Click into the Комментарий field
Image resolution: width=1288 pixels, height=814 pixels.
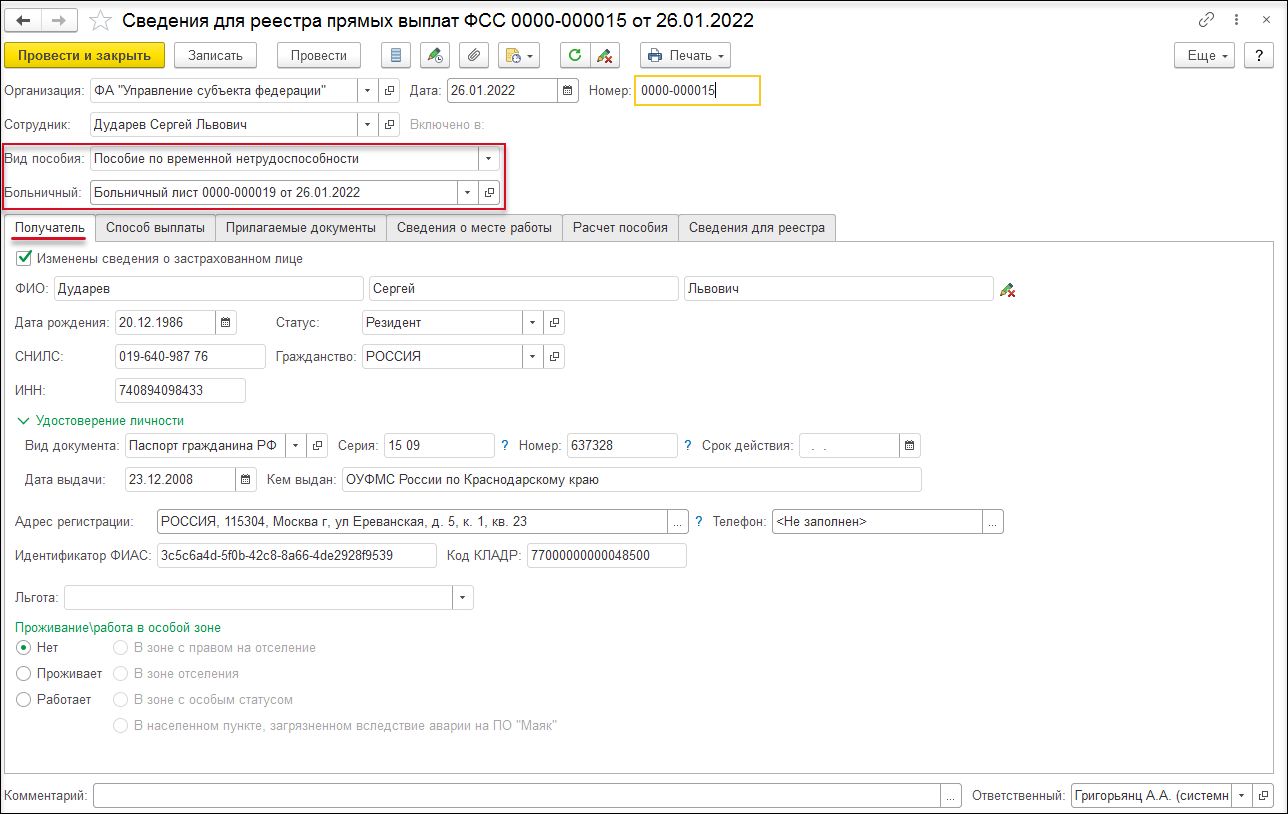click(517, 796)
